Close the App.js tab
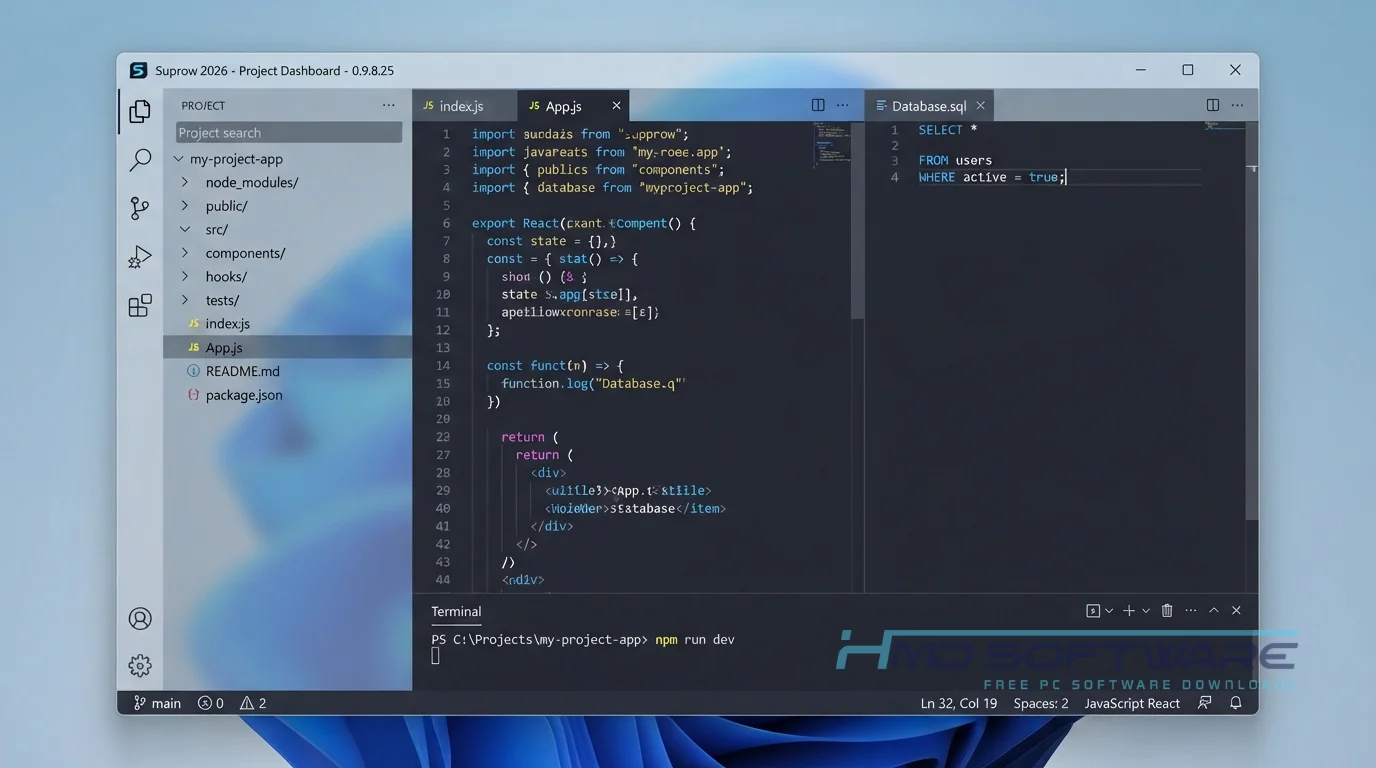1376x768 pixels. (x=616, y=105)
